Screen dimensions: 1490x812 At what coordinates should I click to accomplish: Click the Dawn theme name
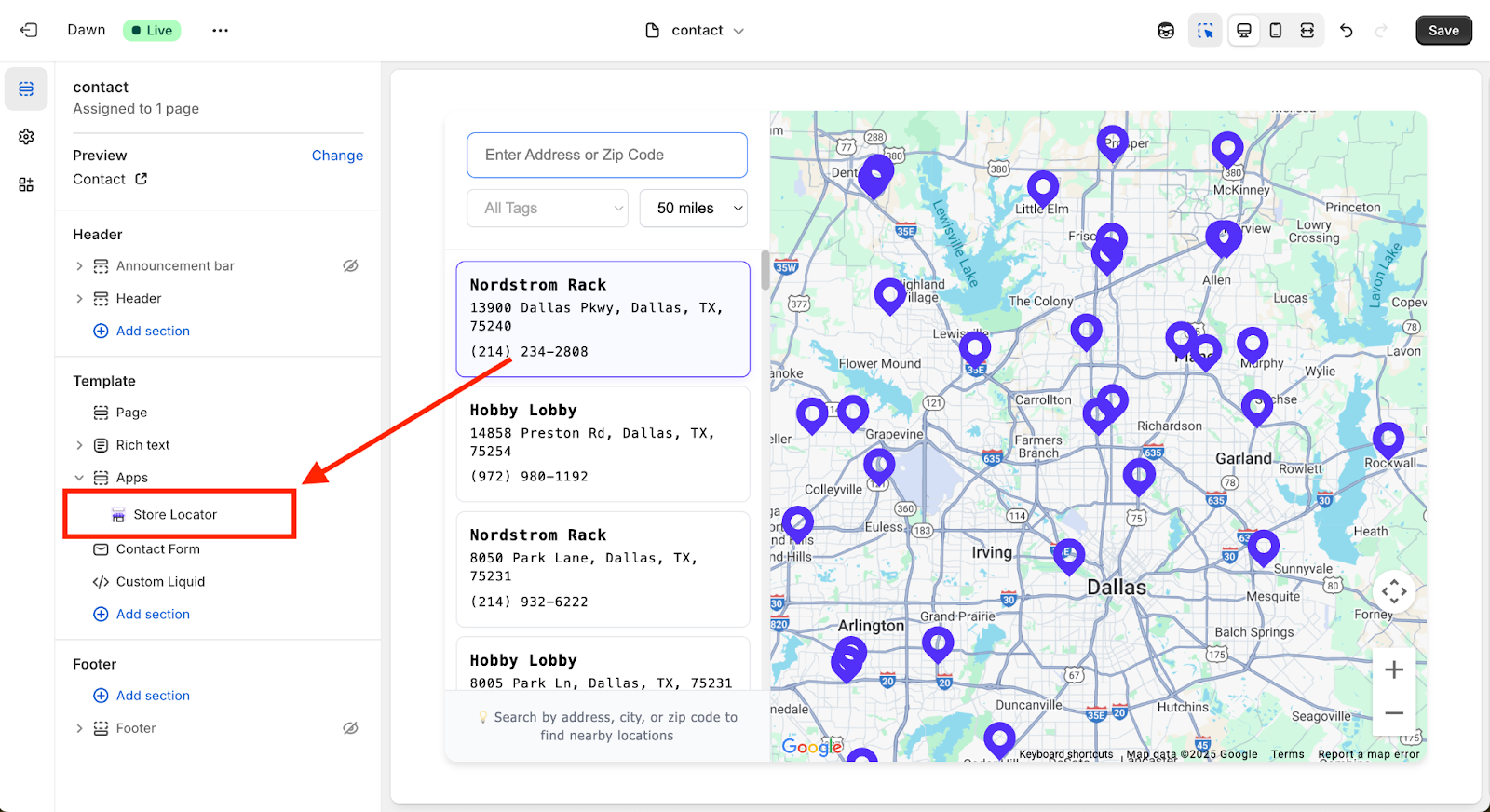tap(87, 30)
